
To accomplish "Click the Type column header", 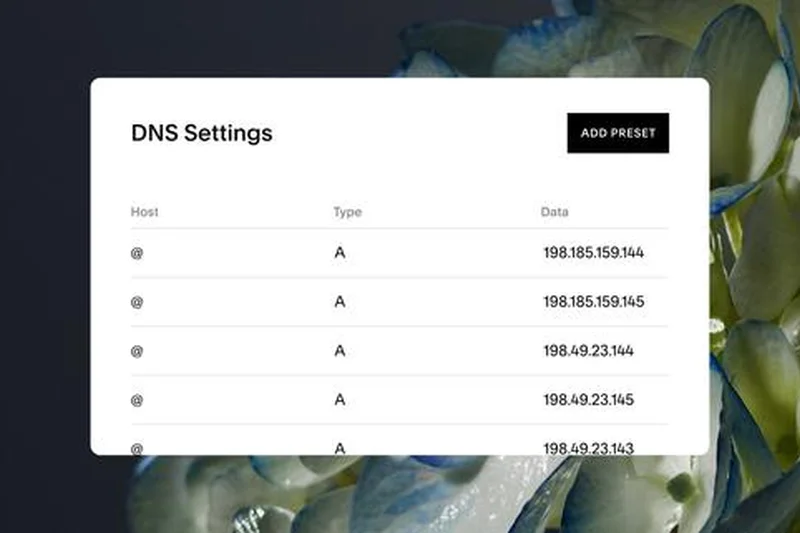I will pyautogui.click(x=347, y=212).
